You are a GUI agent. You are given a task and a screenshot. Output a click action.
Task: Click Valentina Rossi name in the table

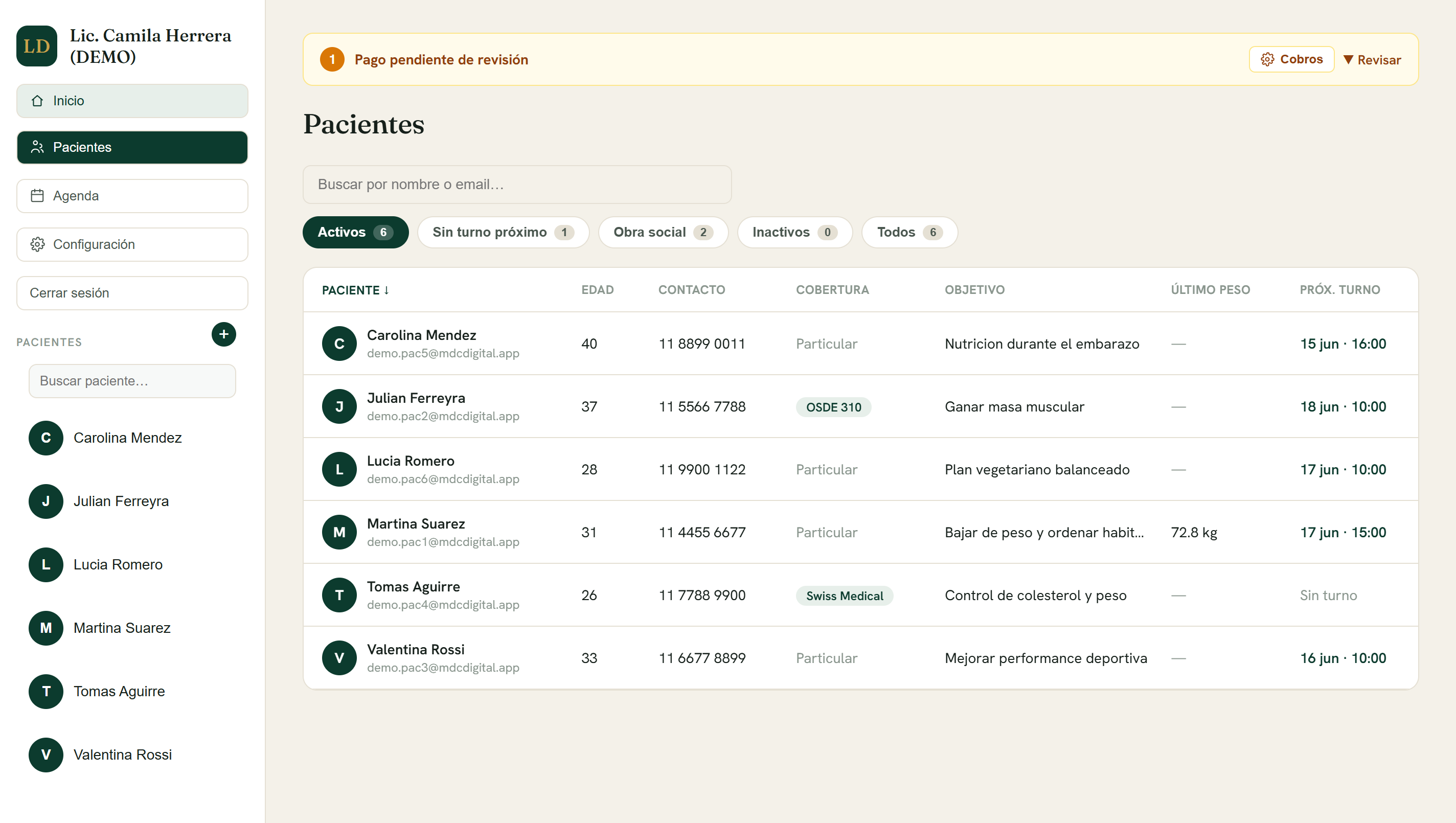tap(416, 649)
